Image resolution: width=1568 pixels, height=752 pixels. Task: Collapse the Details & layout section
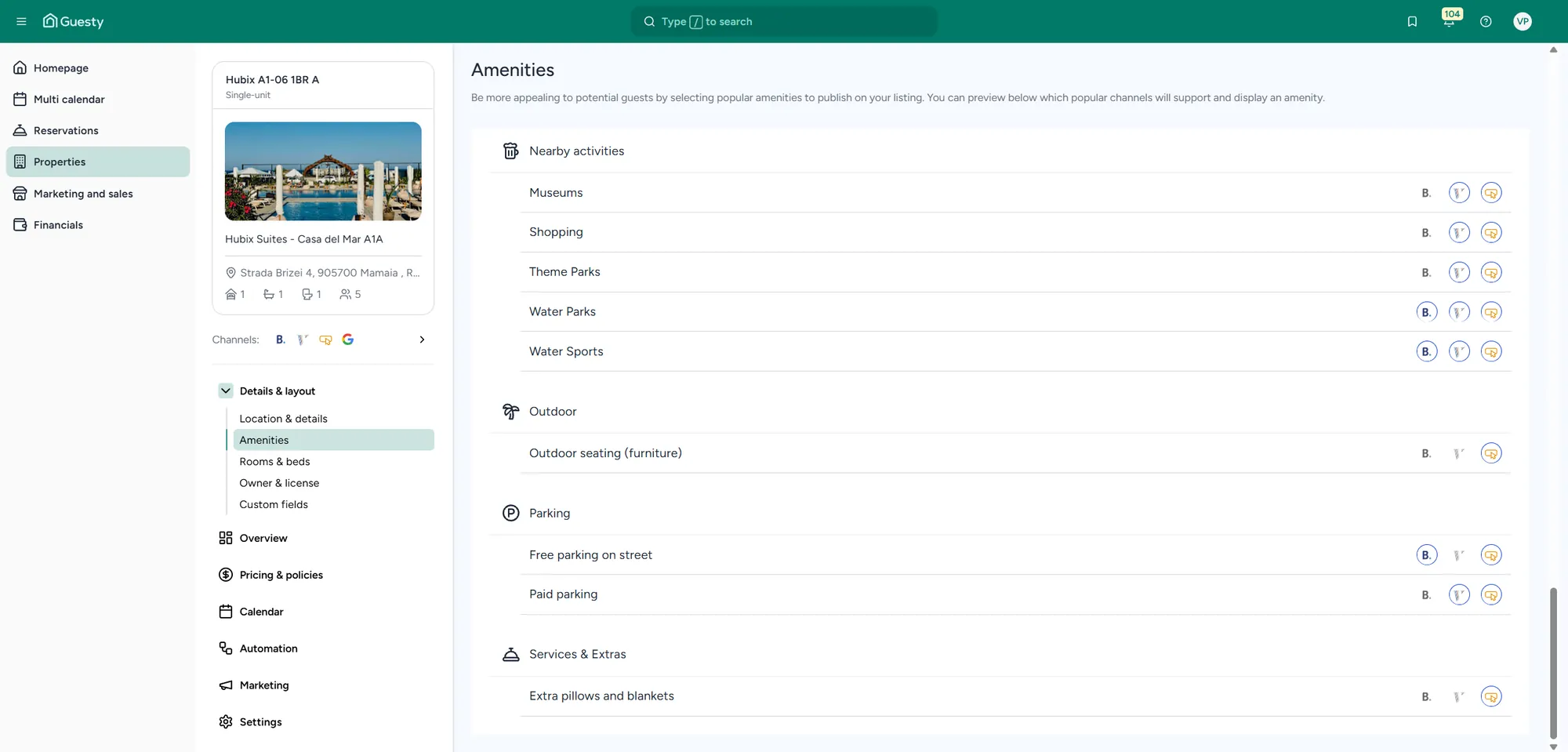(226, 391)
